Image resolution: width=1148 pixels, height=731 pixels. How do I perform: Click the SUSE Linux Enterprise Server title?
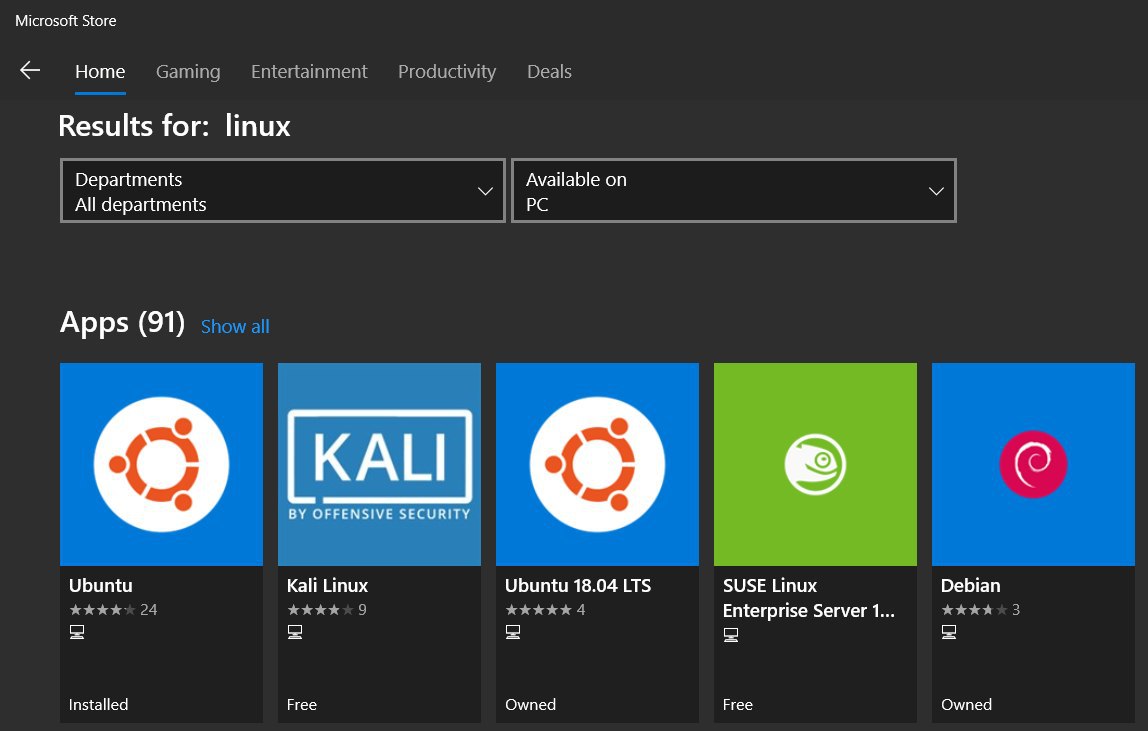click(x=808, y=598)
